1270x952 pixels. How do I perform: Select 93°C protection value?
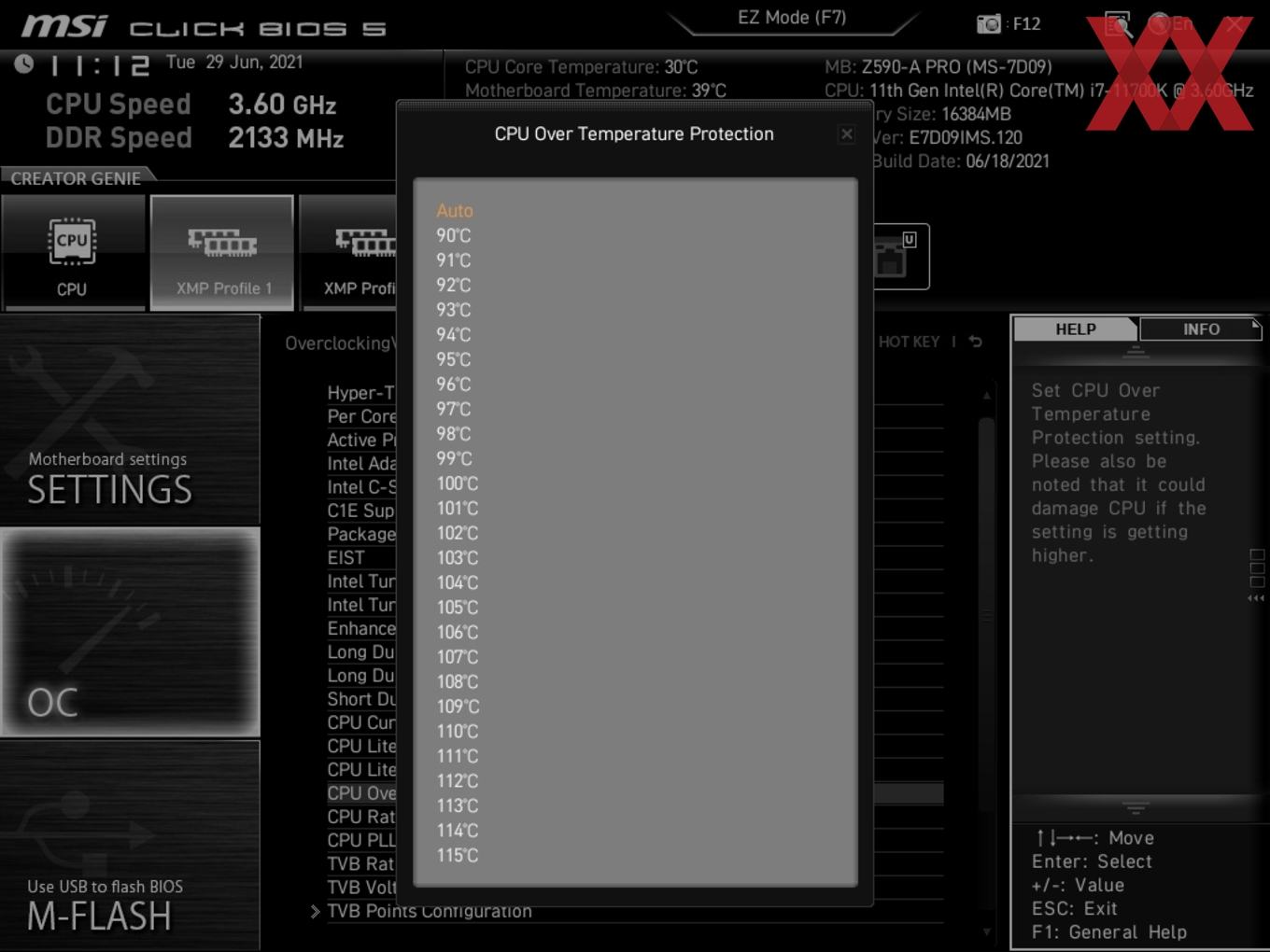(454, 310)
